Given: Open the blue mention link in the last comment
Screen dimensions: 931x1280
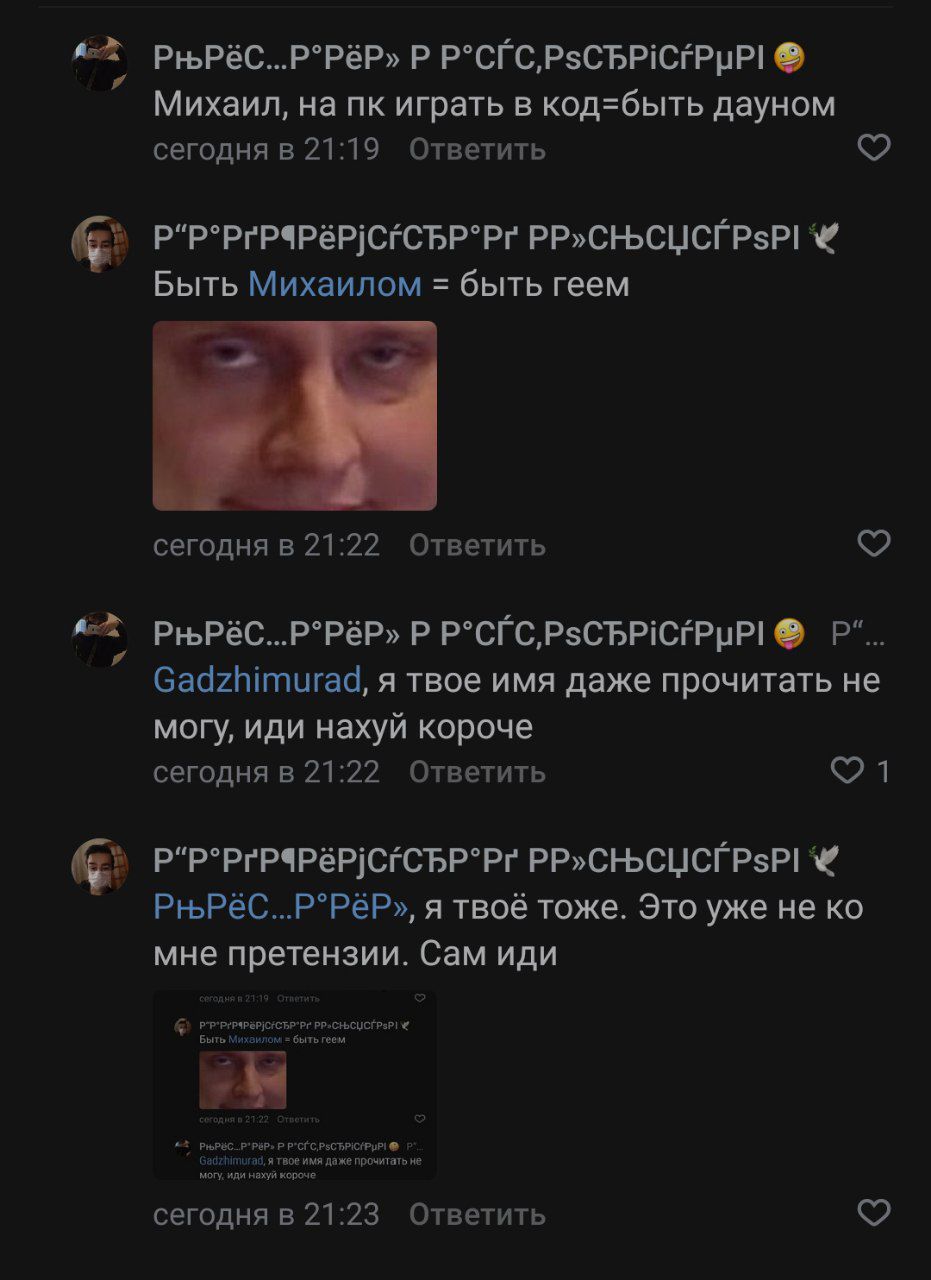Looking at the screenshot, I should click(280, 908).
